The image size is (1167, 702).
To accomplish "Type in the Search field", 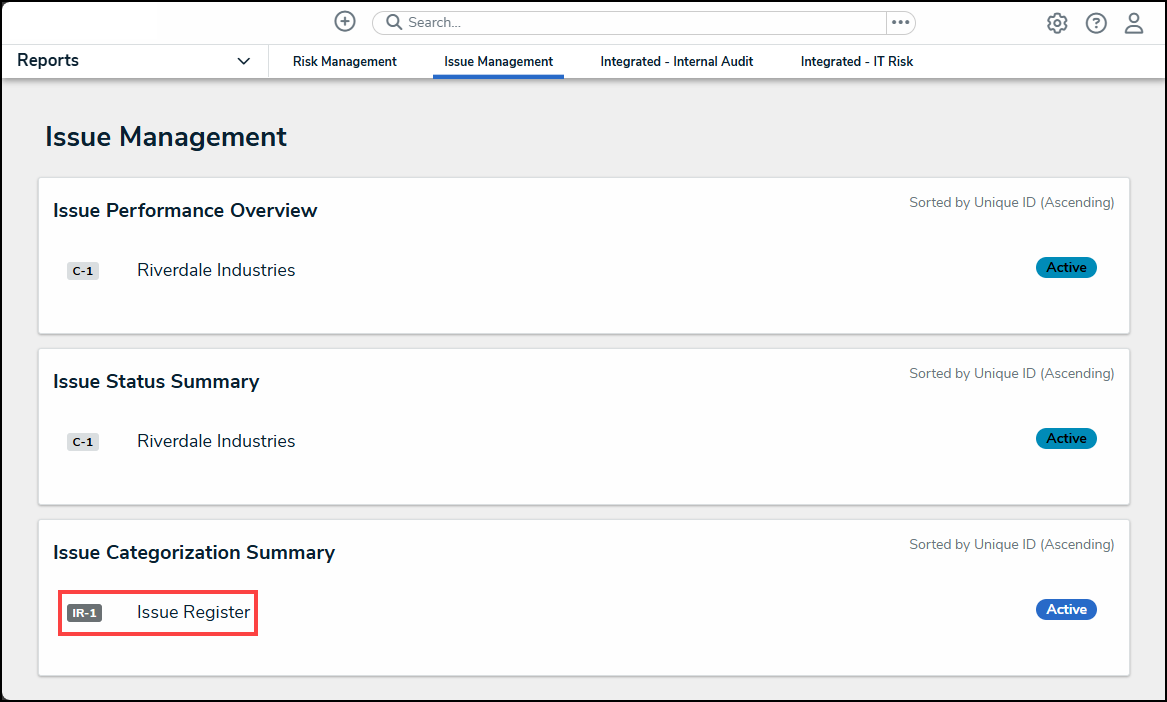I will point(640,22).
